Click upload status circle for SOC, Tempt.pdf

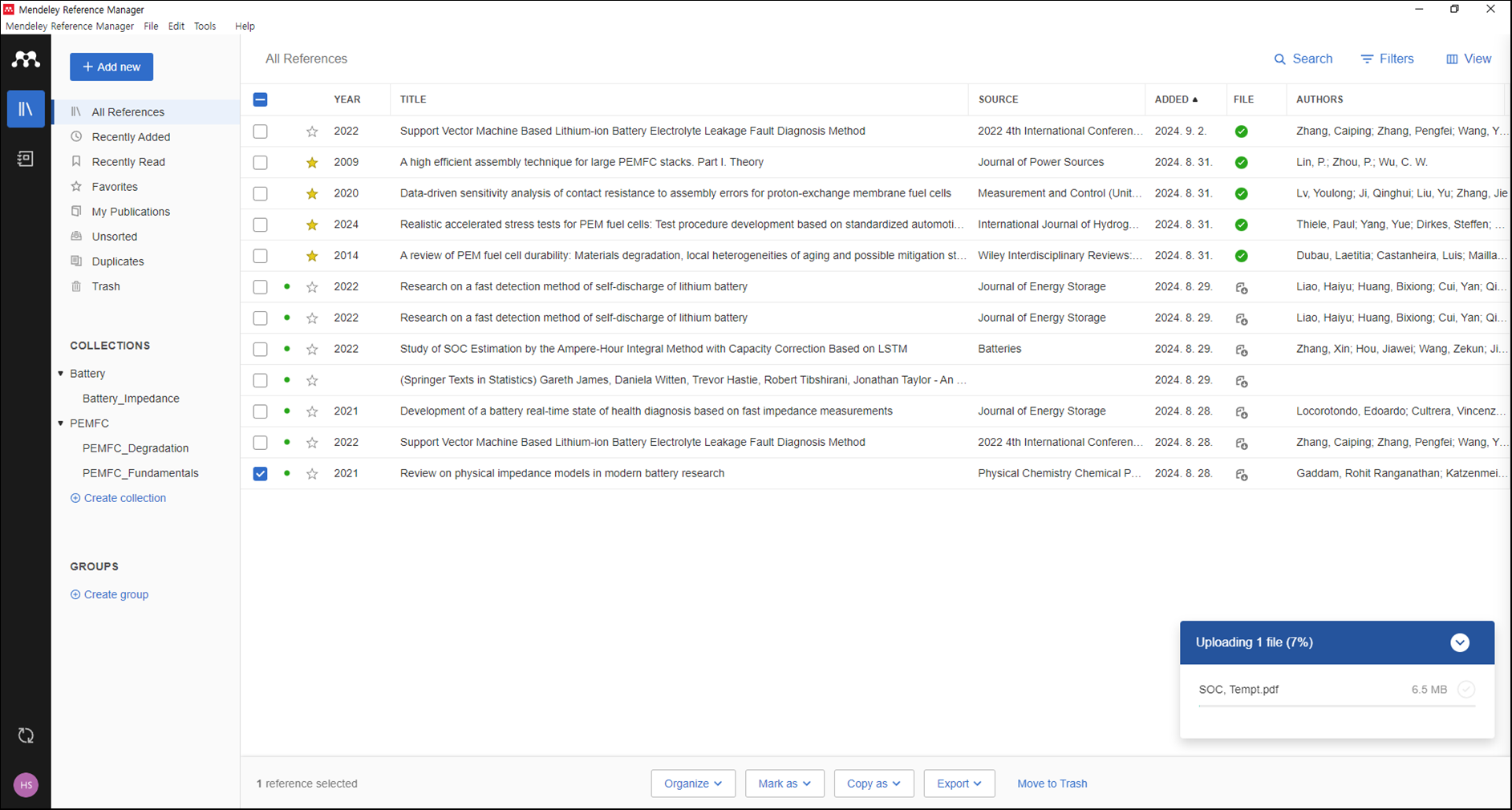[x=1466, y=690]
